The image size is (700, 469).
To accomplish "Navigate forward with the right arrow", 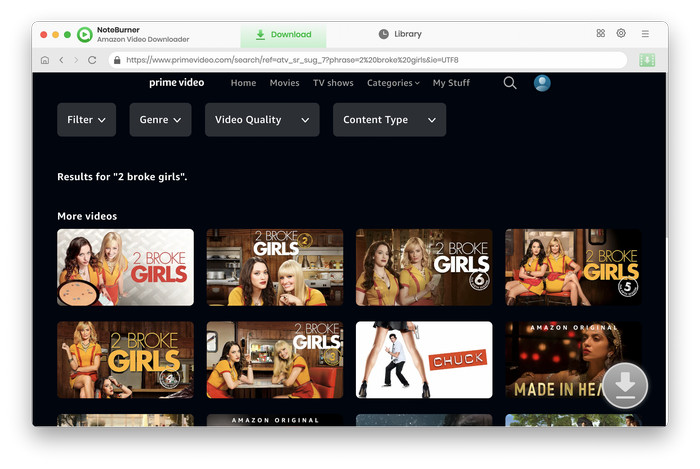I will point(76,60).
